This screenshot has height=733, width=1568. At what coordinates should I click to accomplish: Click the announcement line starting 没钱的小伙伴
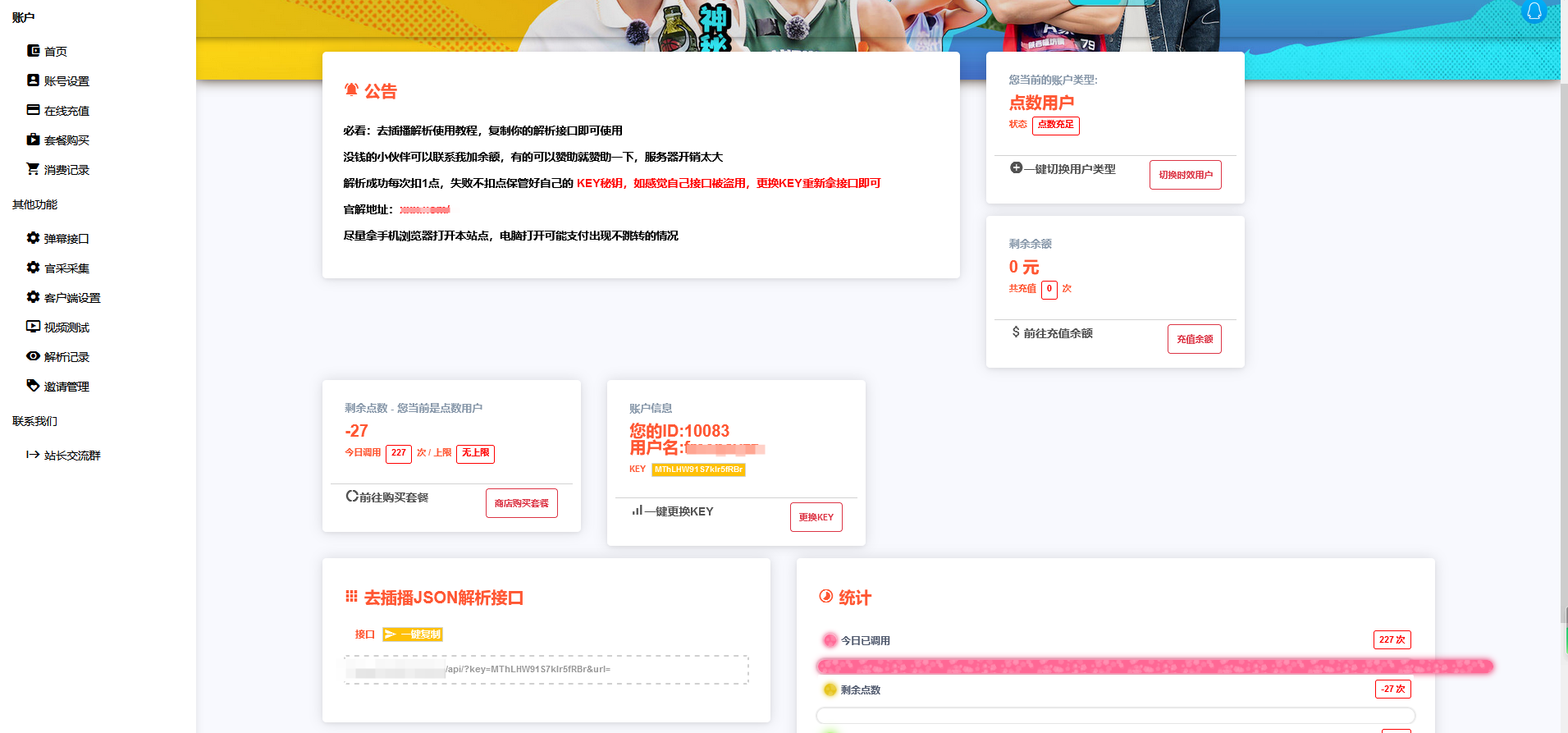tap(533, 157)
